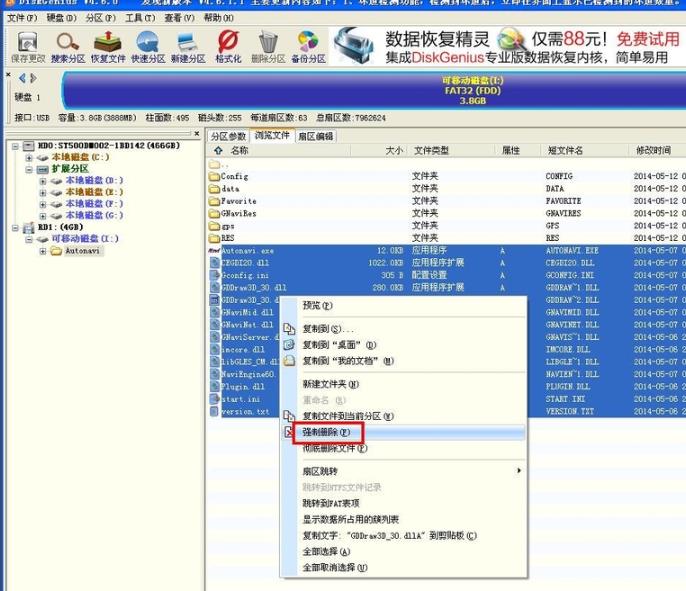This screenshot has width=686, height=591.
Task: Click the Config folder icon
Action: (x=214, y=176)
